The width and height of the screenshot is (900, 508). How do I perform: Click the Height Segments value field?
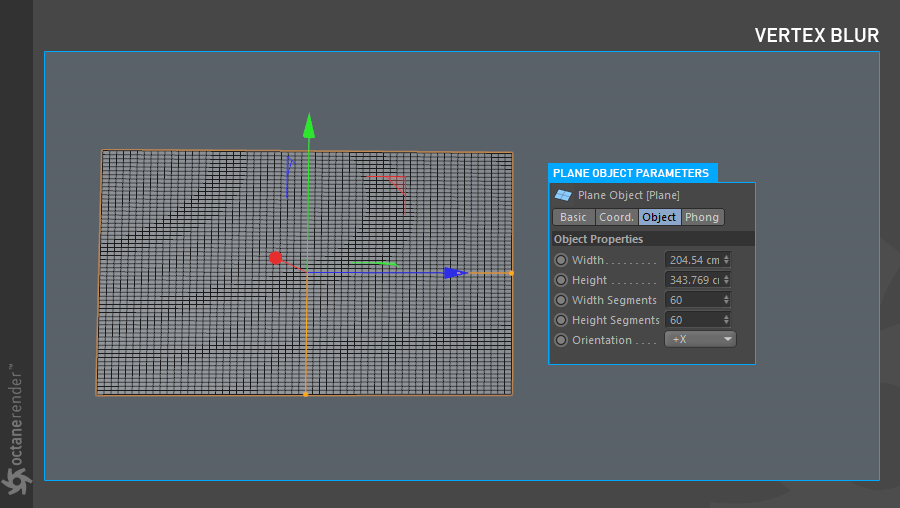pos(693,320)
